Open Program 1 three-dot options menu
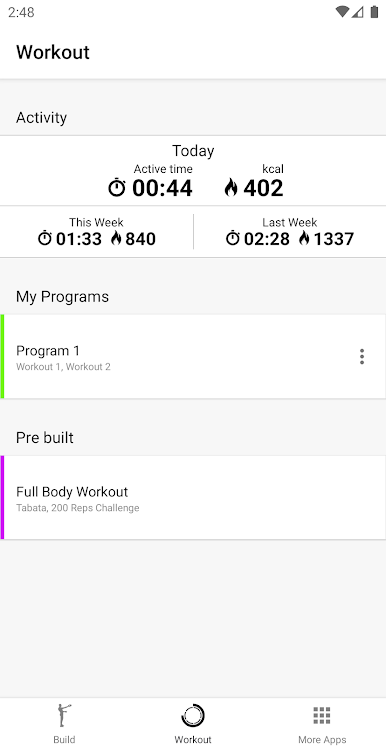386x746 pixels. pyautogui.click(x=362, y=356)
